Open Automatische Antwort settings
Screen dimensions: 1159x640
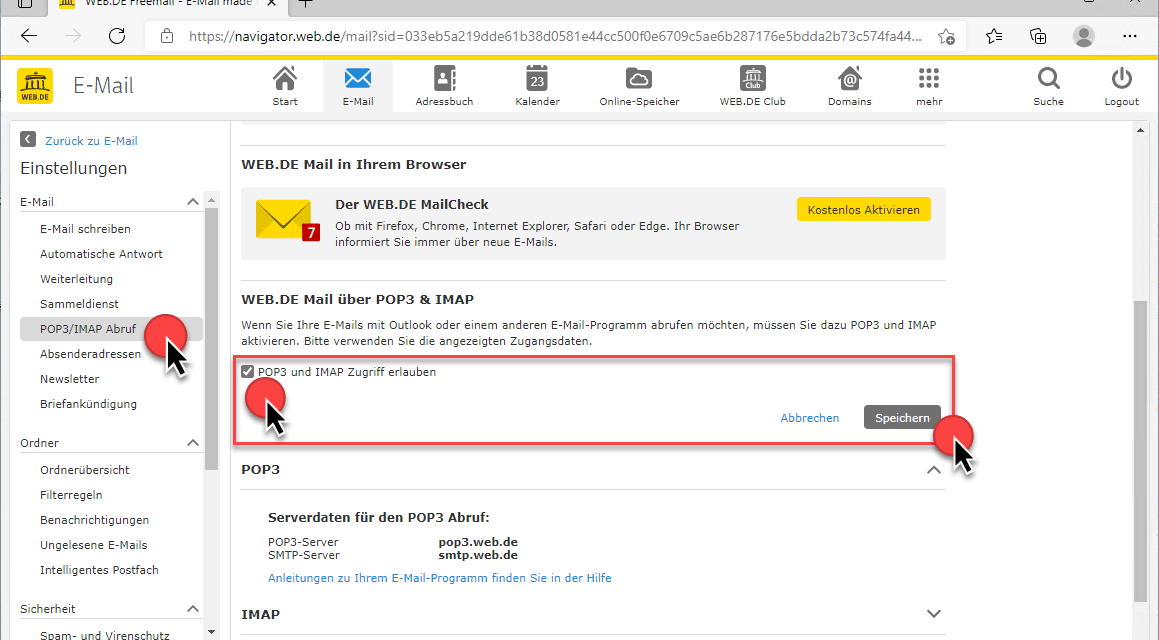(101, 254)
